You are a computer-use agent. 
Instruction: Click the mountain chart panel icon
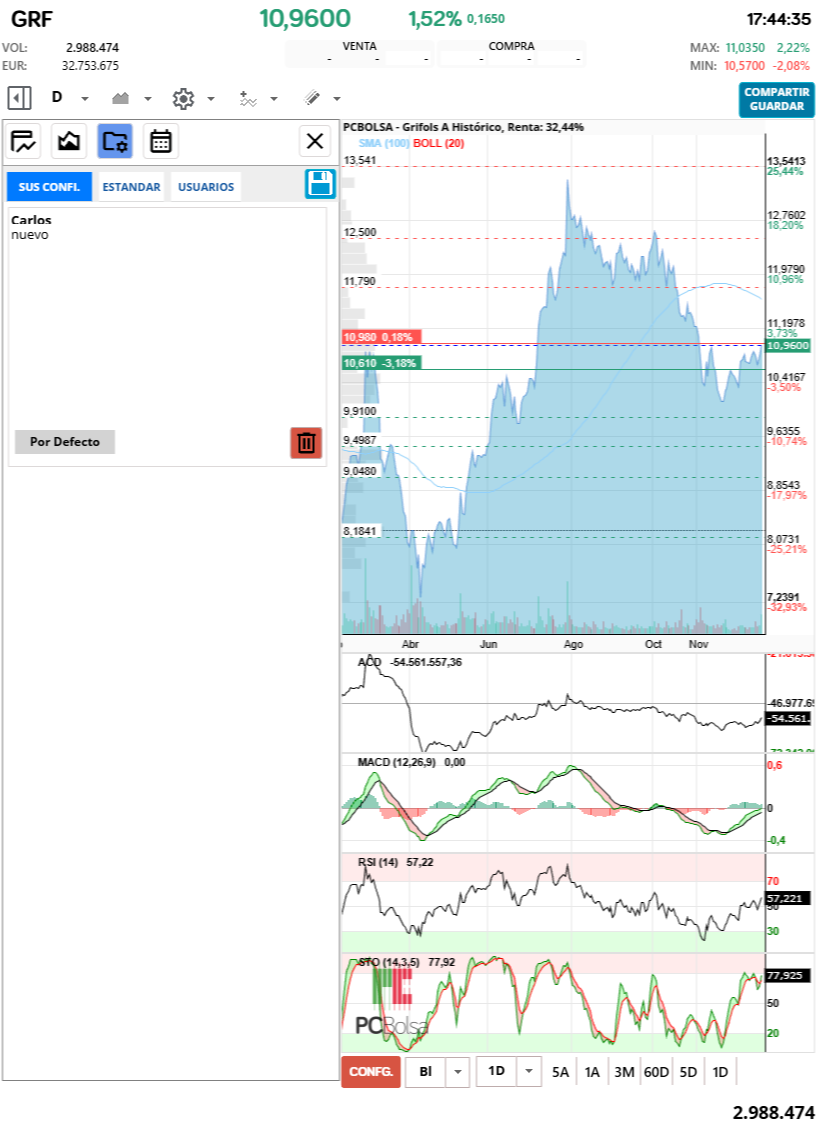coord(69,141)
